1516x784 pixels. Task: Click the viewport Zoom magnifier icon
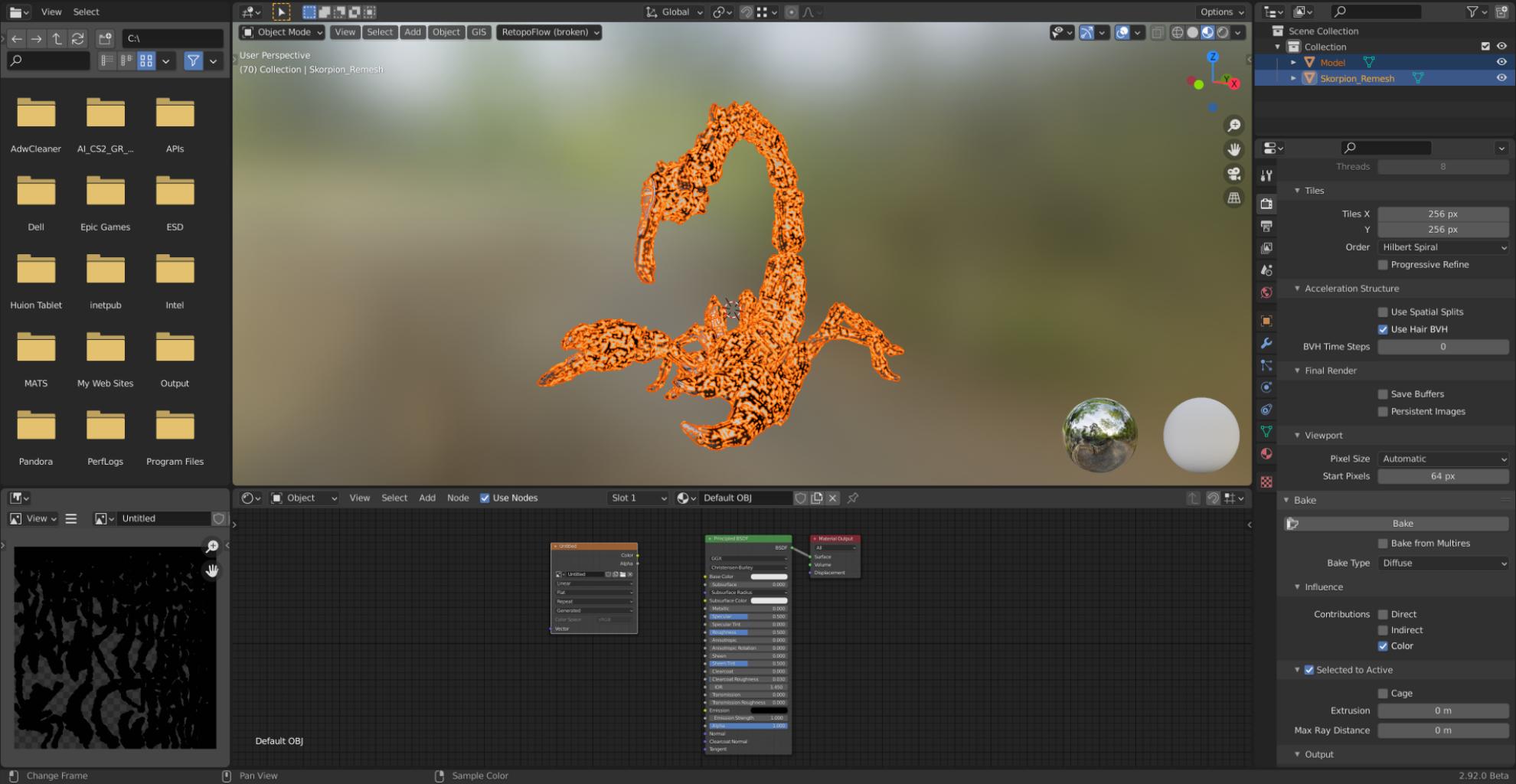point(1233,125)
